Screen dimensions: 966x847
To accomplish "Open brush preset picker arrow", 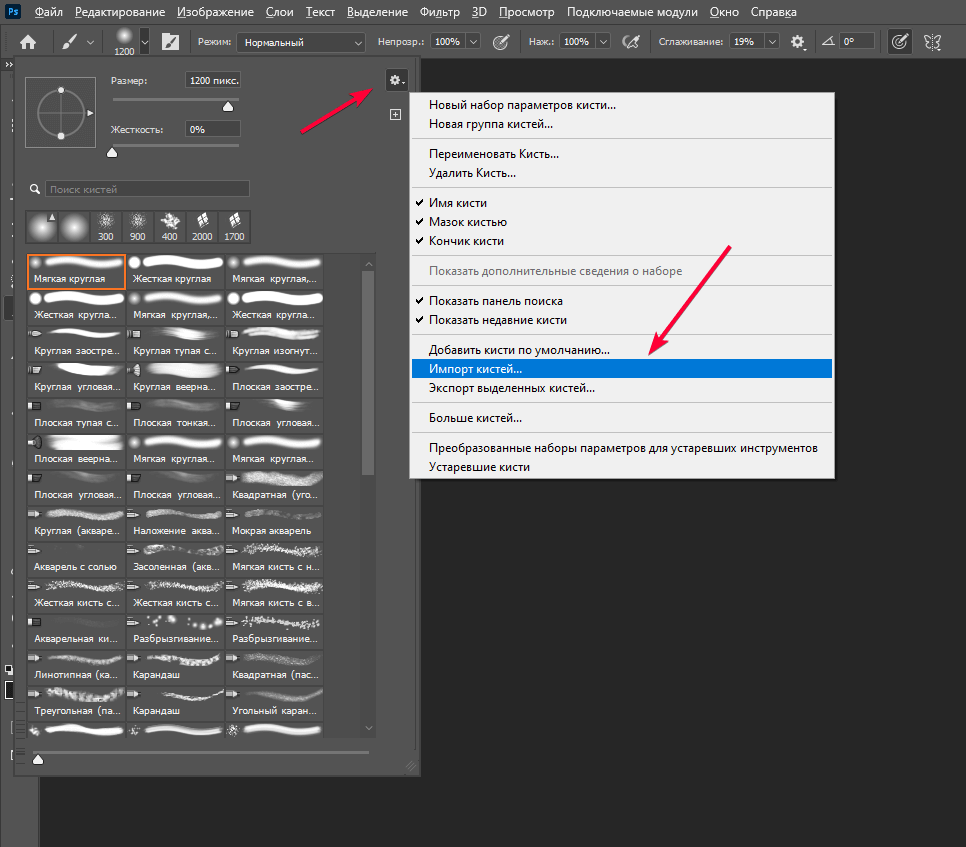I will (145, 43).
